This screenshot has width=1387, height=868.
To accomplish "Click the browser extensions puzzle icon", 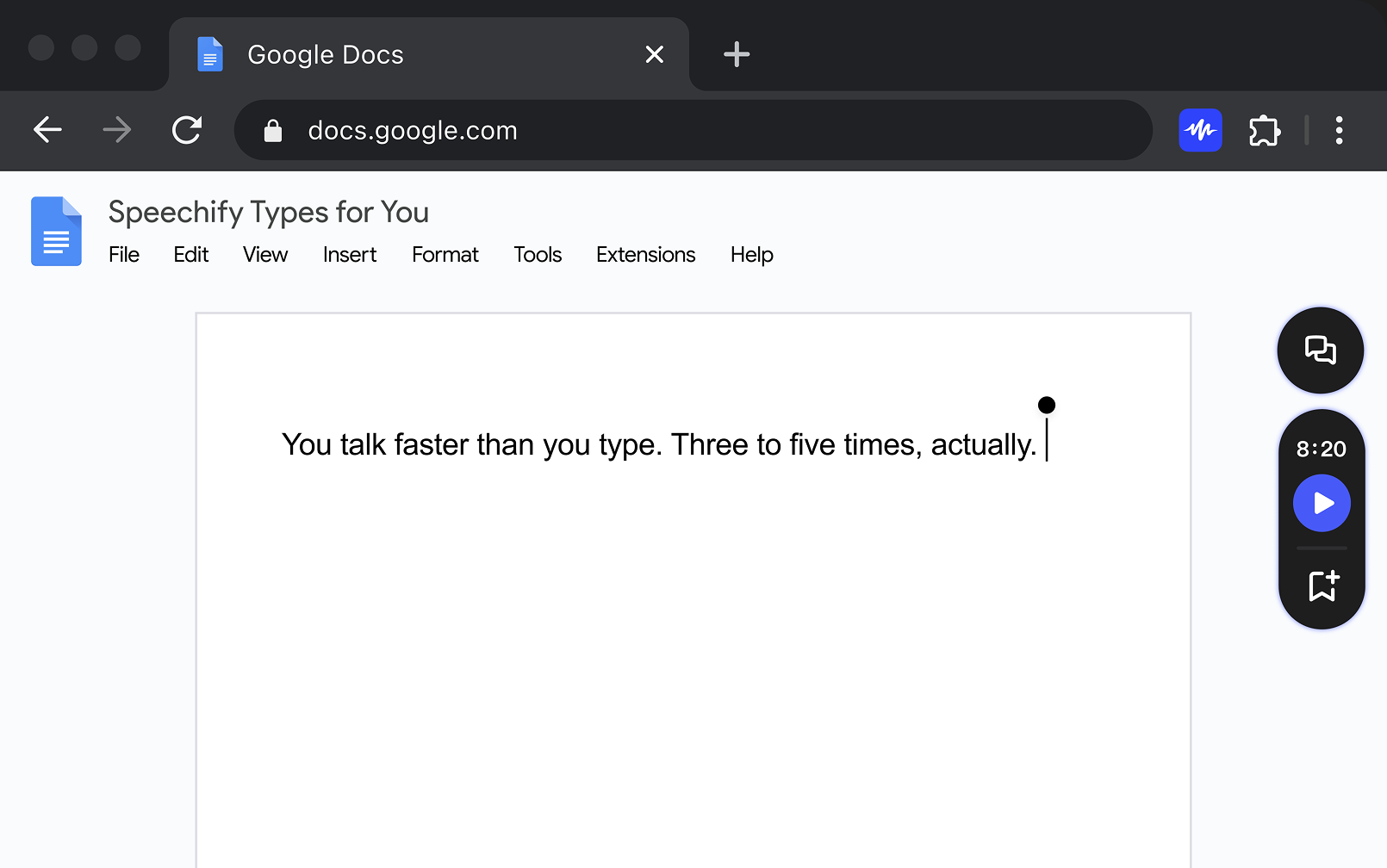I will click(x=1264, y=130).
